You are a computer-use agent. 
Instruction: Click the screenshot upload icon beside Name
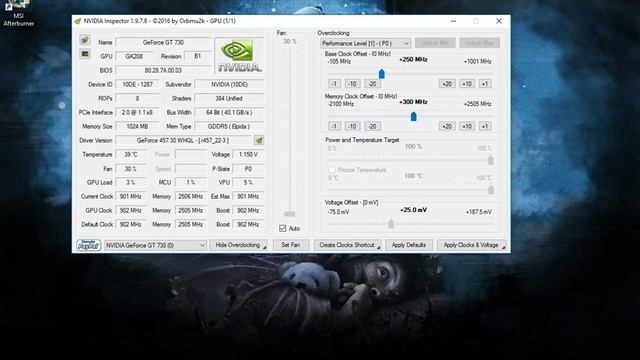(85, 40)
